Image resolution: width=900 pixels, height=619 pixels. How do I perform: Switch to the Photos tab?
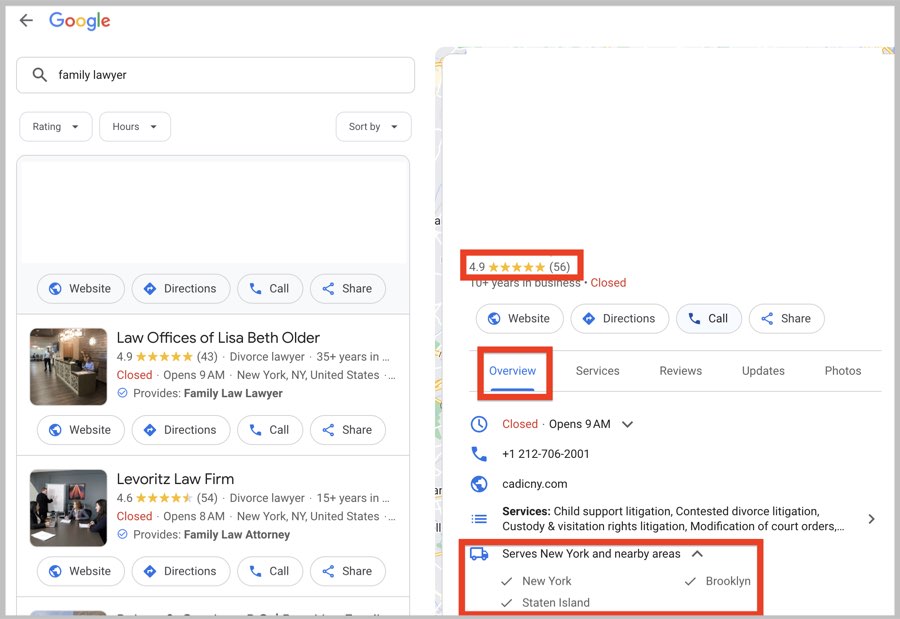(x=843, y=371)
